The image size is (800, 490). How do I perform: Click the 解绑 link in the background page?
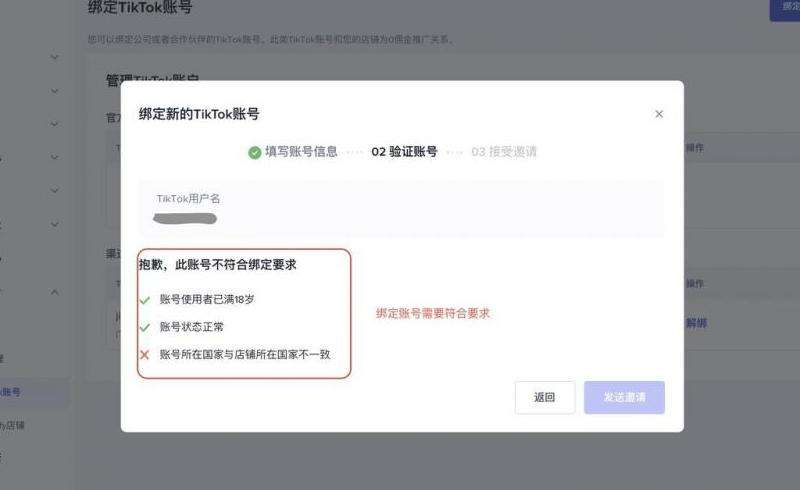click(x=696, y=323)
